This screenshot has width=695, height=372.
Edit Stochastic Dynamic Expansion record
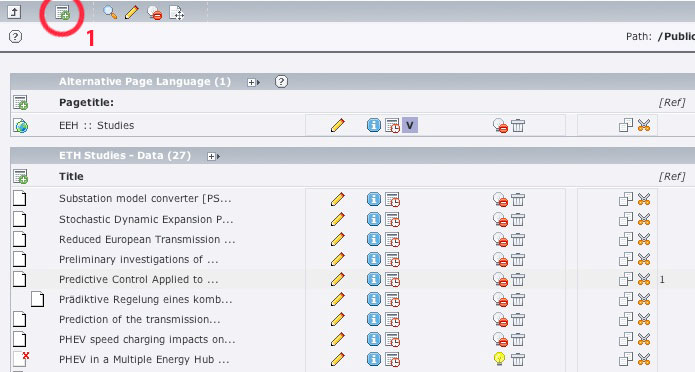tap(337, 219)
